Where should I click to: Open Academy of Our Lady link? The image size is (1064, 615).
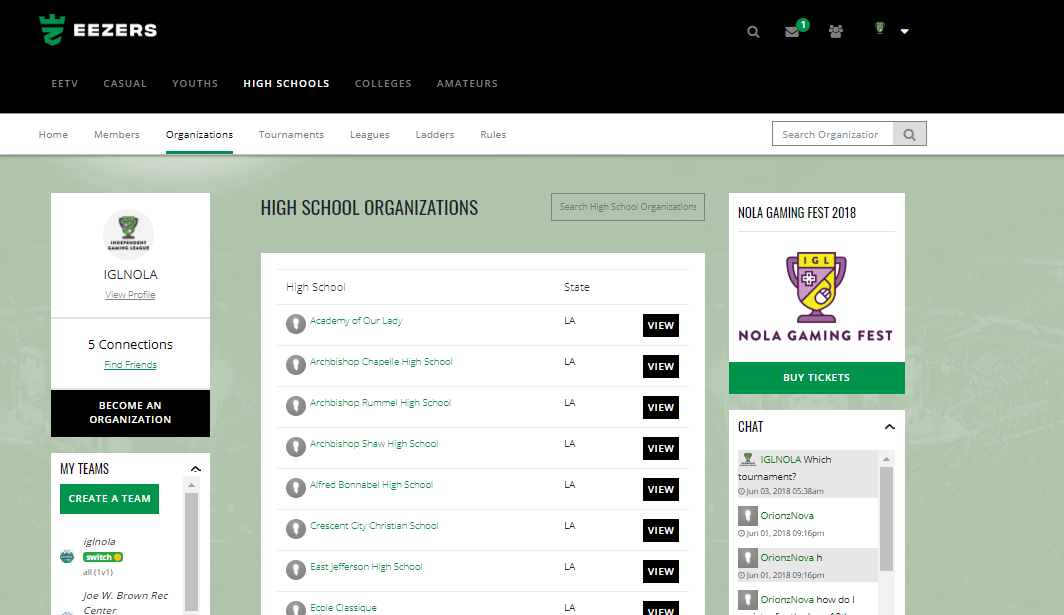[x=356, y=320]
